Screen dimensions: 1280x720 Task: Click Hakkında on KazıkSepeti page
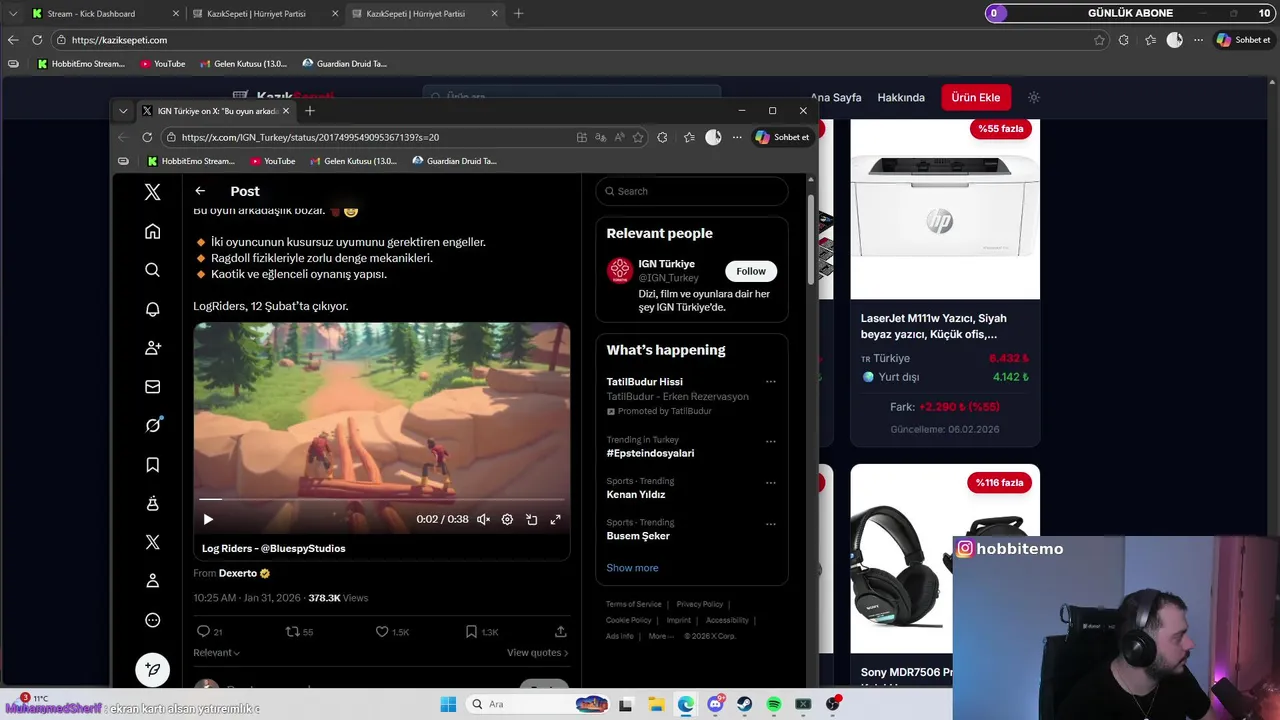(901, 97)
